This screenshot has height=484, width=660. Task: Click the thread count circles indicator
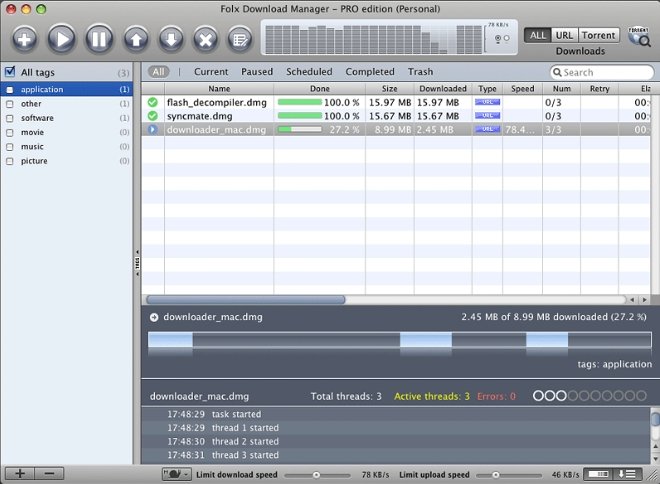click(589, 396)
